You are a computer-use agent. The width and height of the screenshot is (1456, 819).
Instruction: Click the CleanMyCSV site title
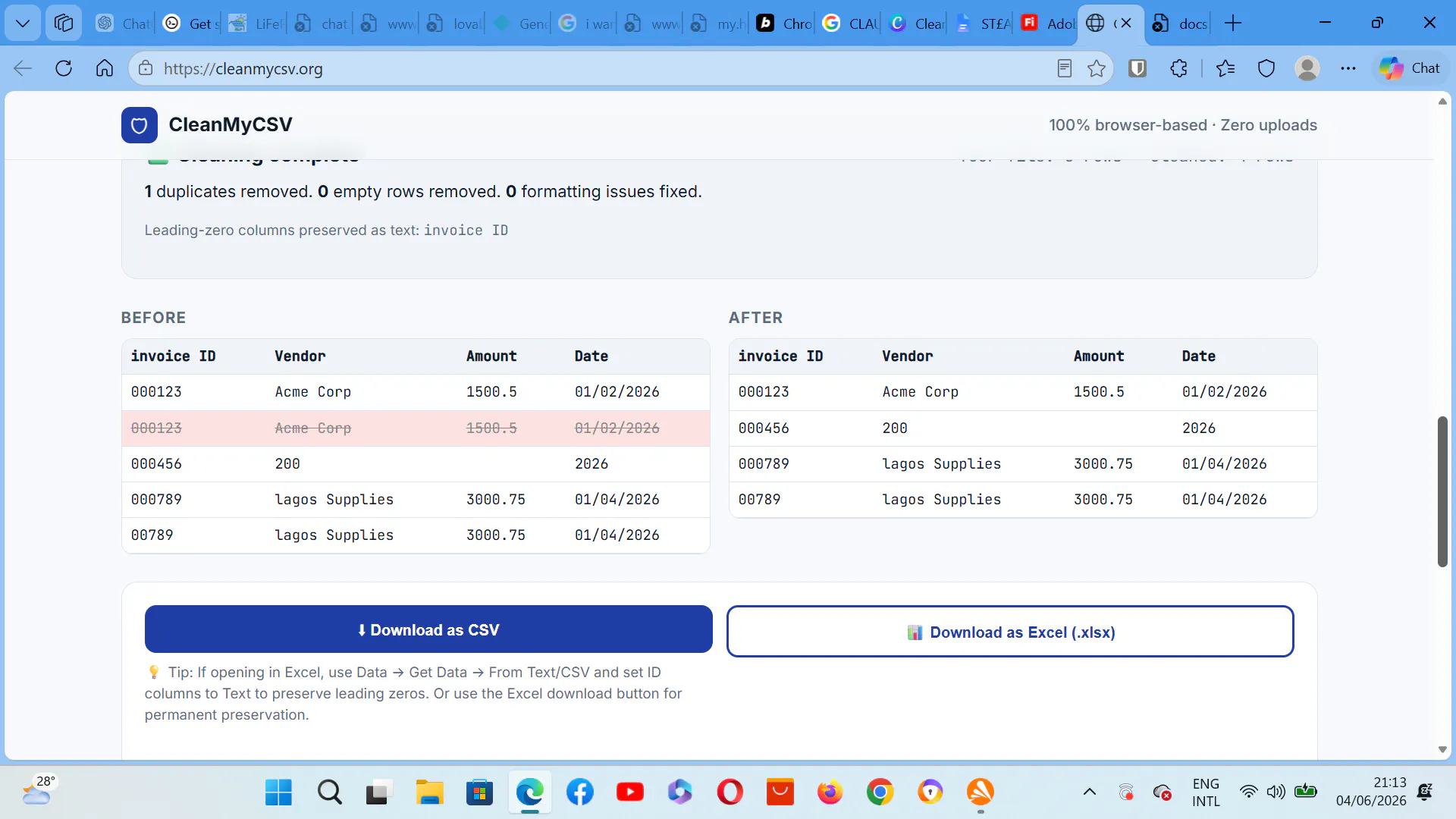click(x=231, y=125)
